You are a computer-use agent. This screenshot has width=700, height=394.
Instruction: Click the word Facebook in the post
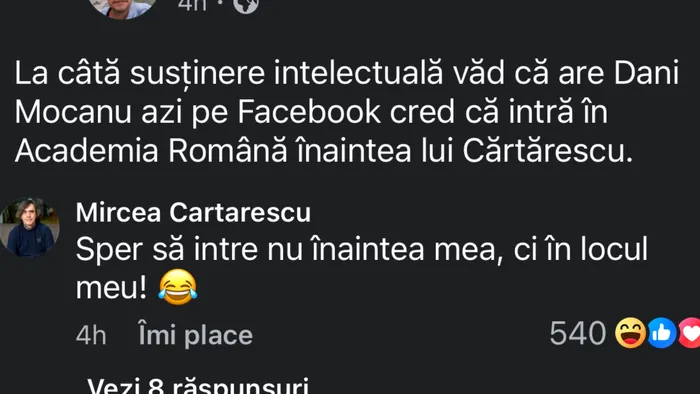tap(309, 112)
